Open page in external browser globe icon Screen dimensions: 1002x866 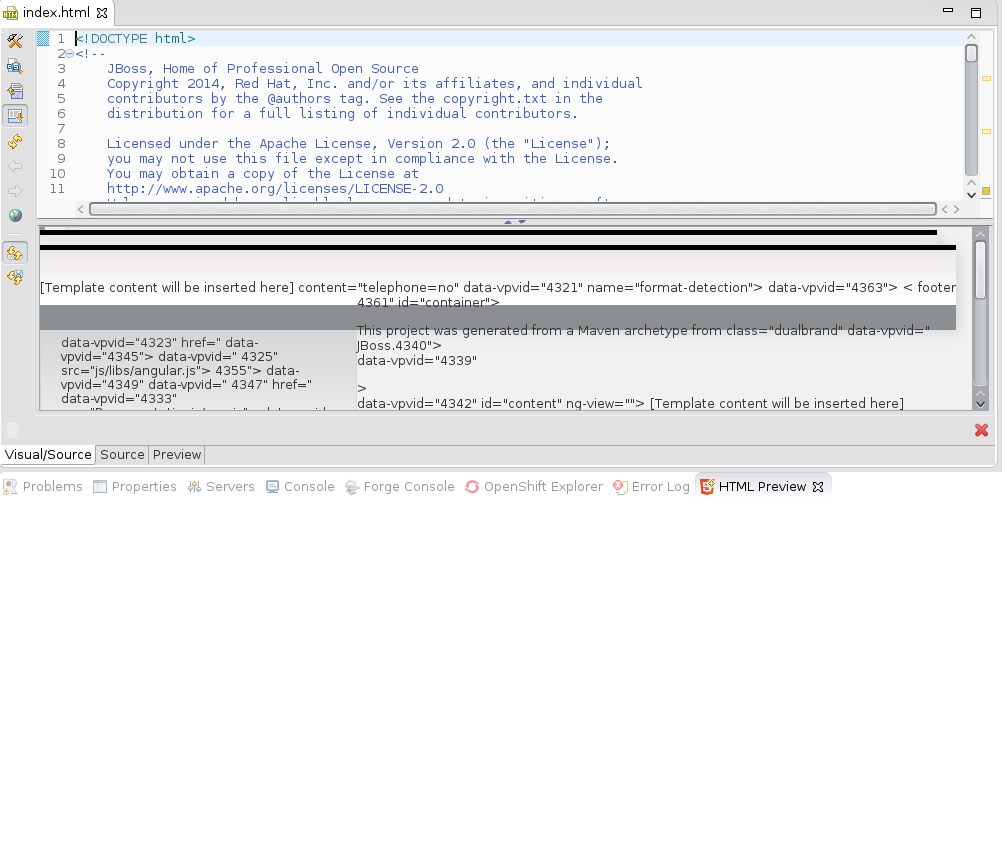point(15,215)
